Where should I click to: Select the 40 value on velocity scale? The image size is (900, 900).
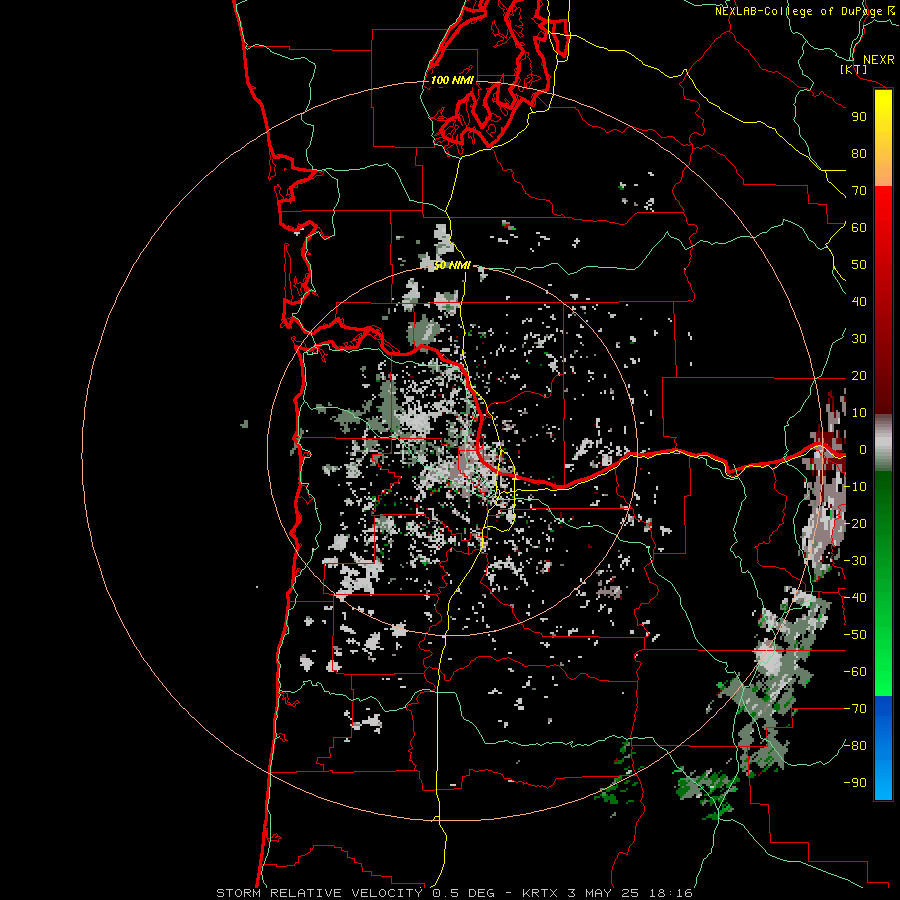(859, 302)
